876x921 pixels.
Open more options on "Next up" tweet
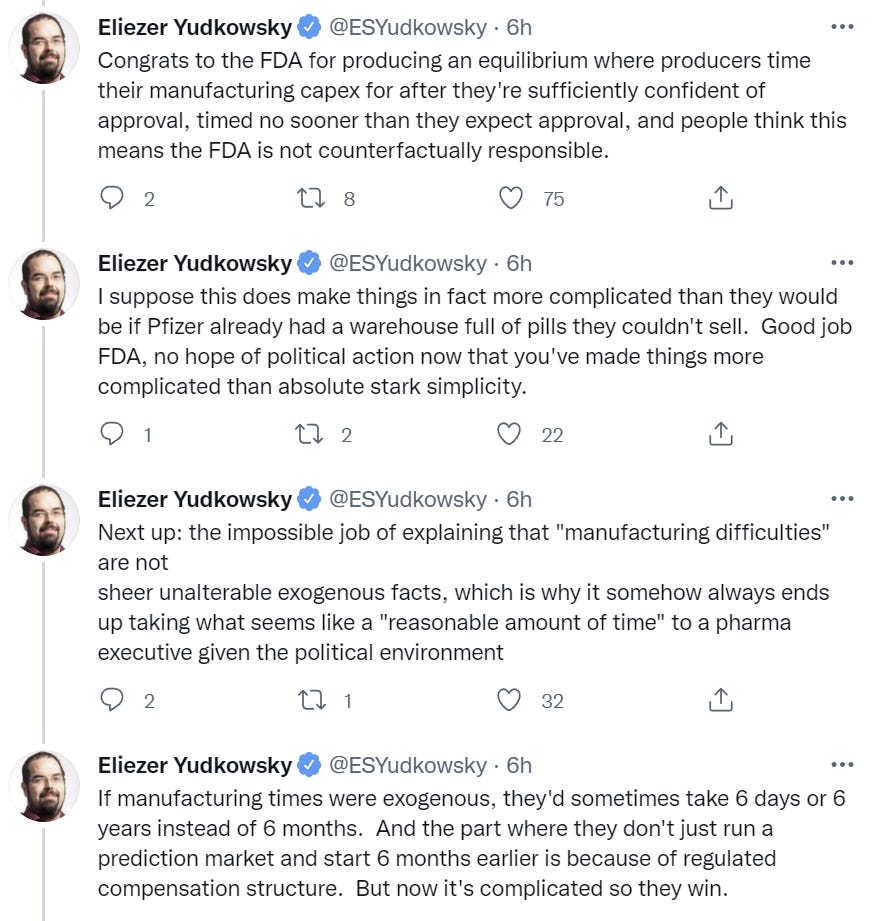click(842, 498)
